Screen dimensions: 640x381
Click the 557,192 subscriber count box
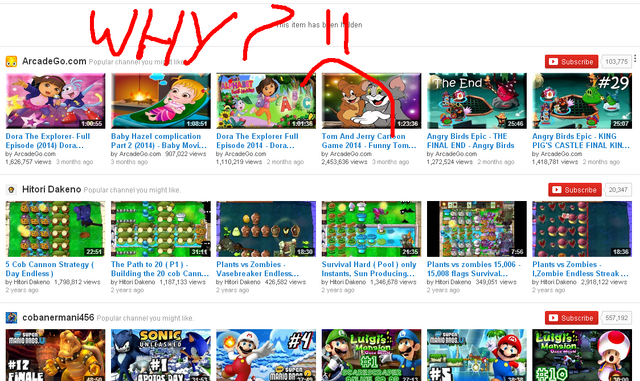click(x=616, y=318)
